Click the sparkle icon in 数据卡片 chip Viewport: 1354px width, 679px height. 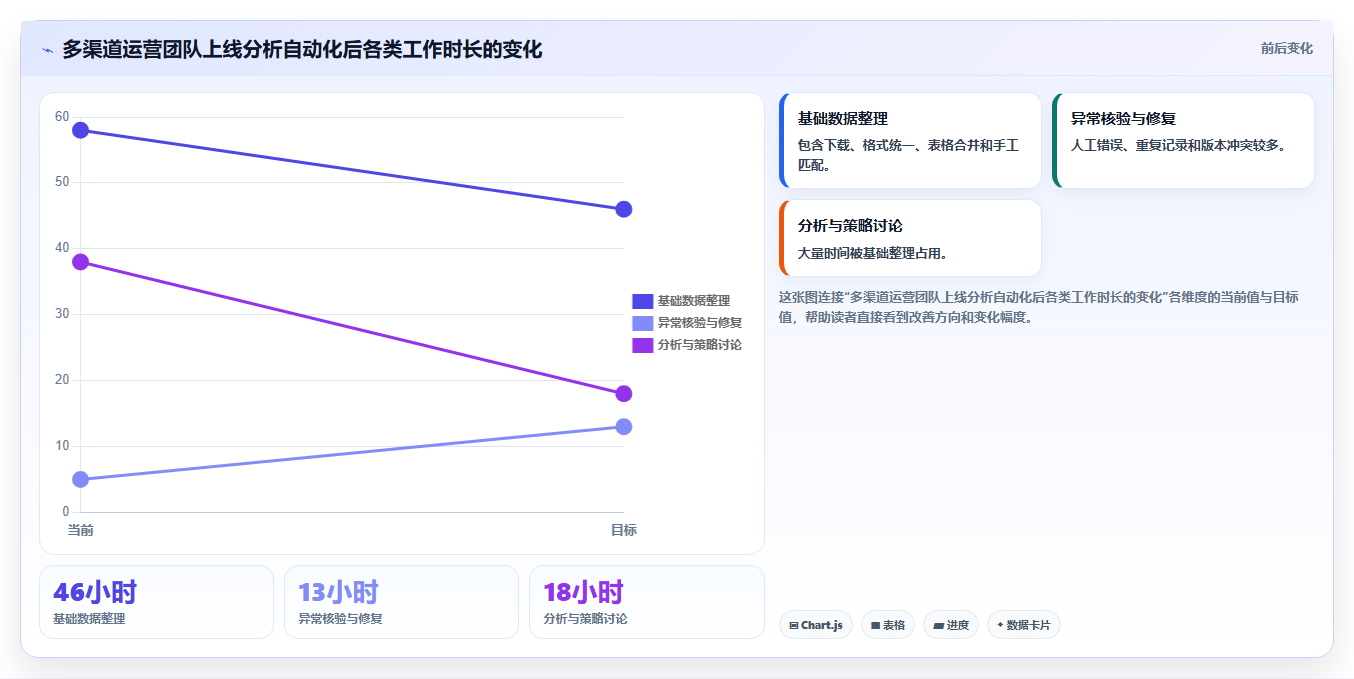[1000, 625]
